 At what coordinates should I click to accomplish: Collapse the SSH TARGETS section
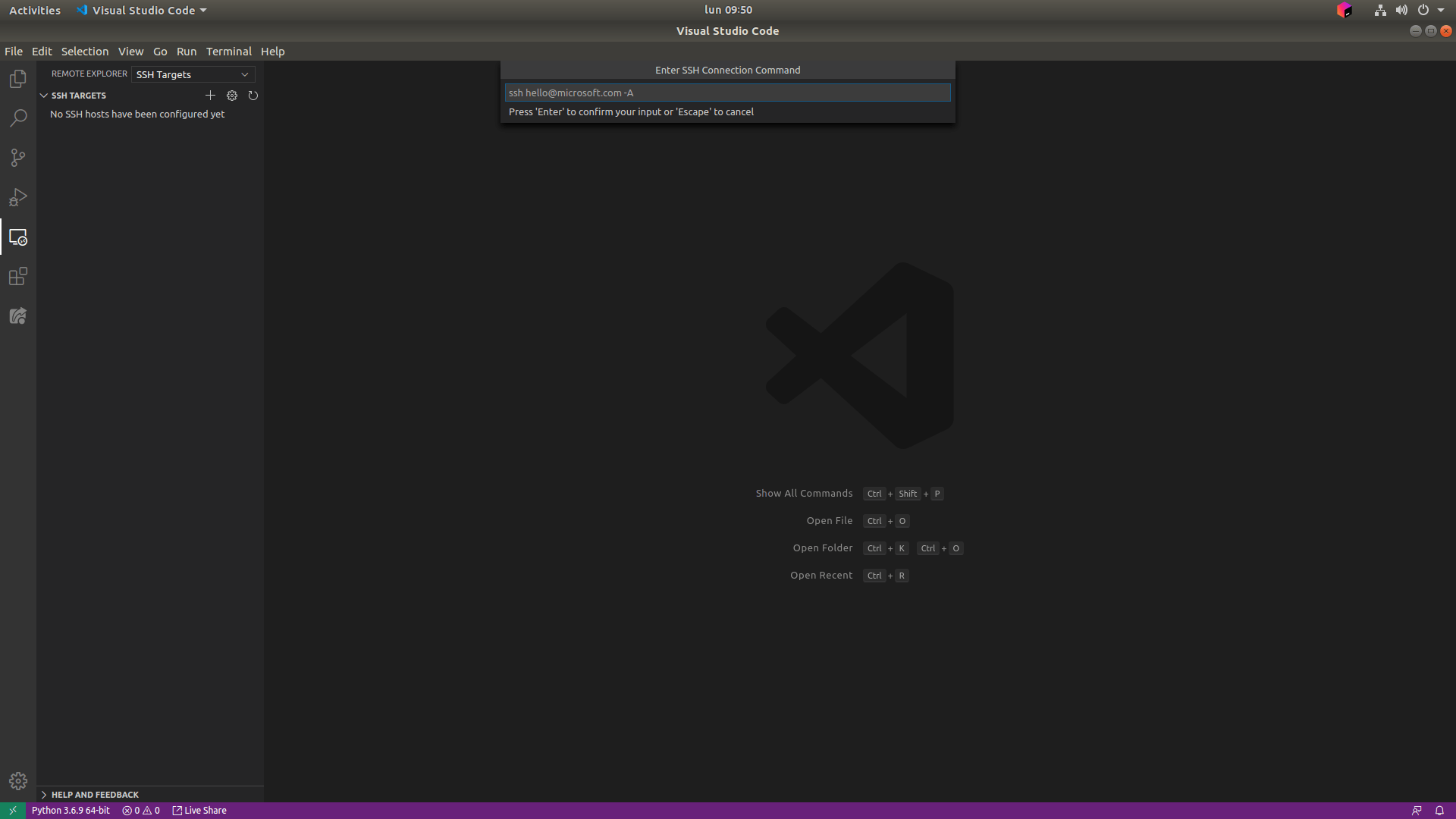tap(44, 96)
